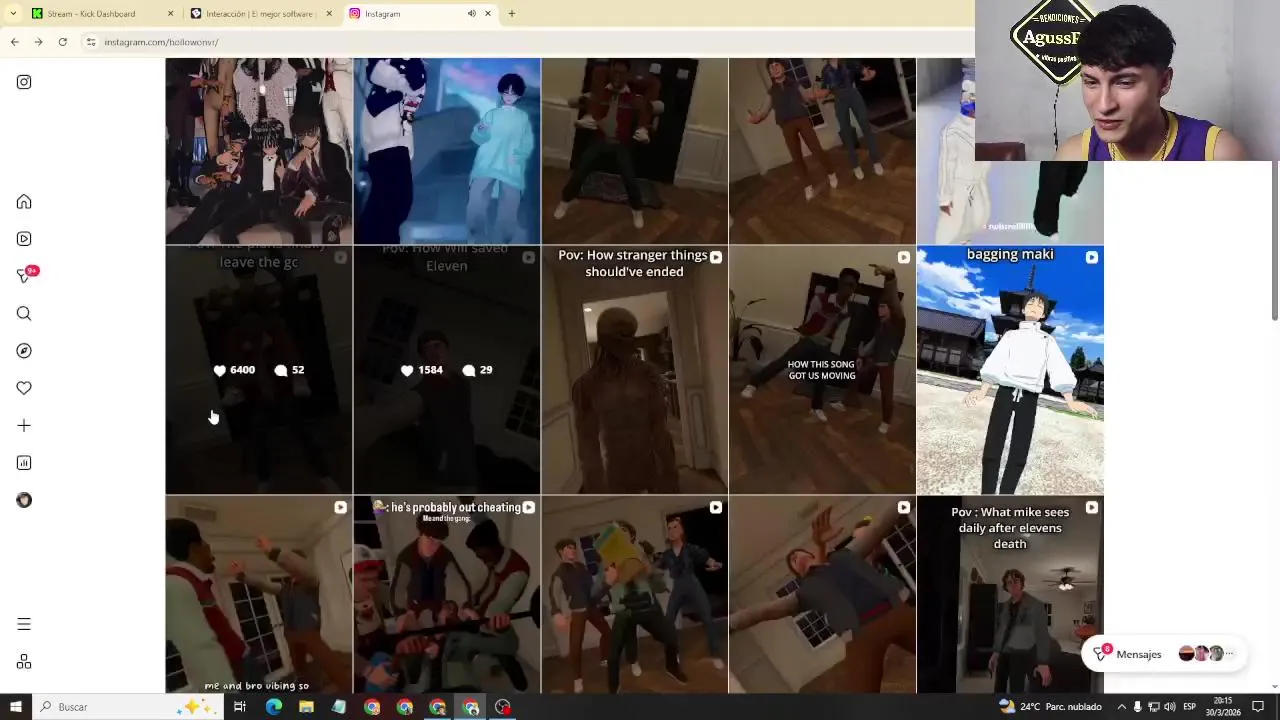Open the Explore compass icon

[x=24, y=351]
